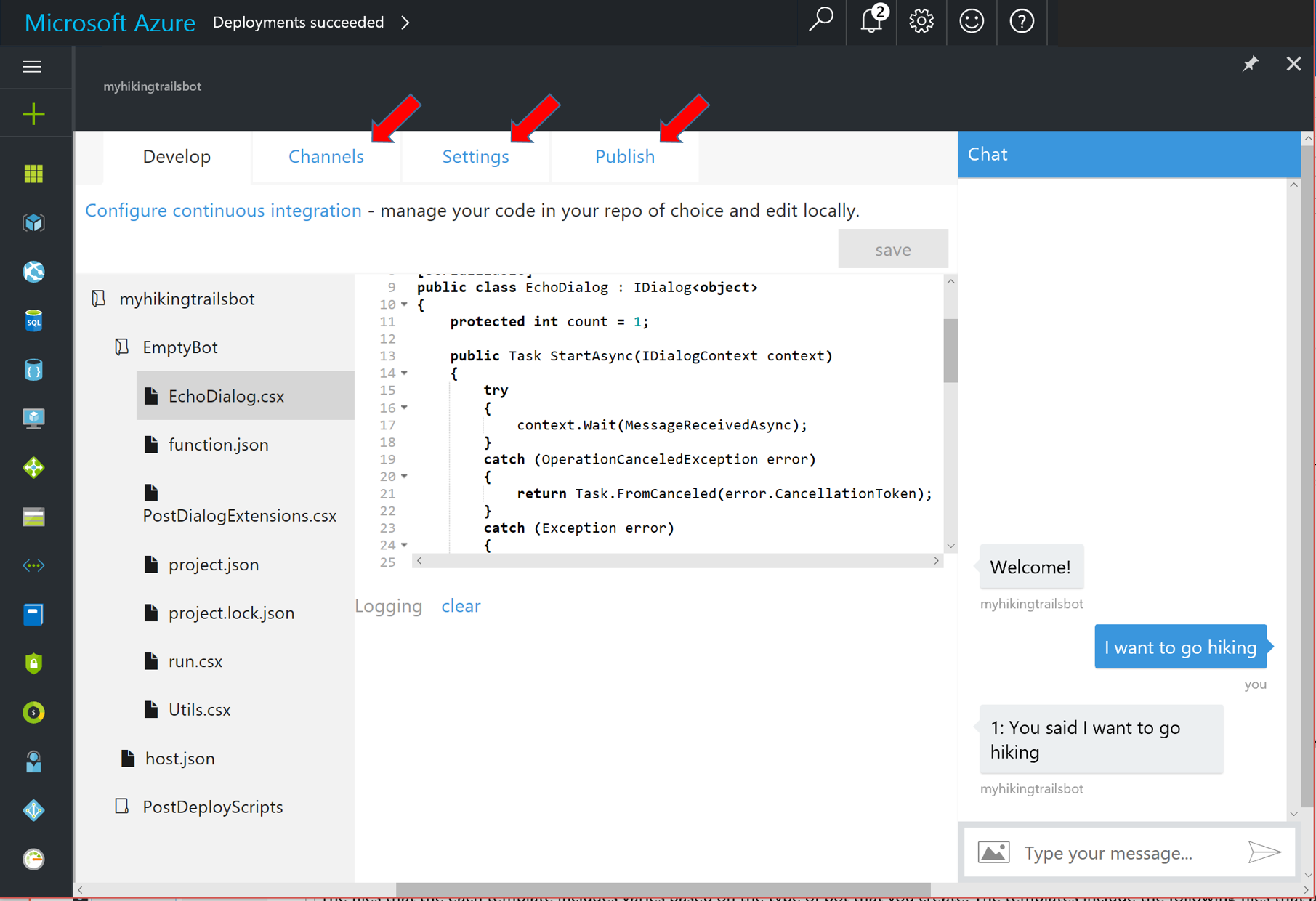Click the 'I want to go hiking' message
This screenshot has height=901, width=1316.
tap(1181, 647)
